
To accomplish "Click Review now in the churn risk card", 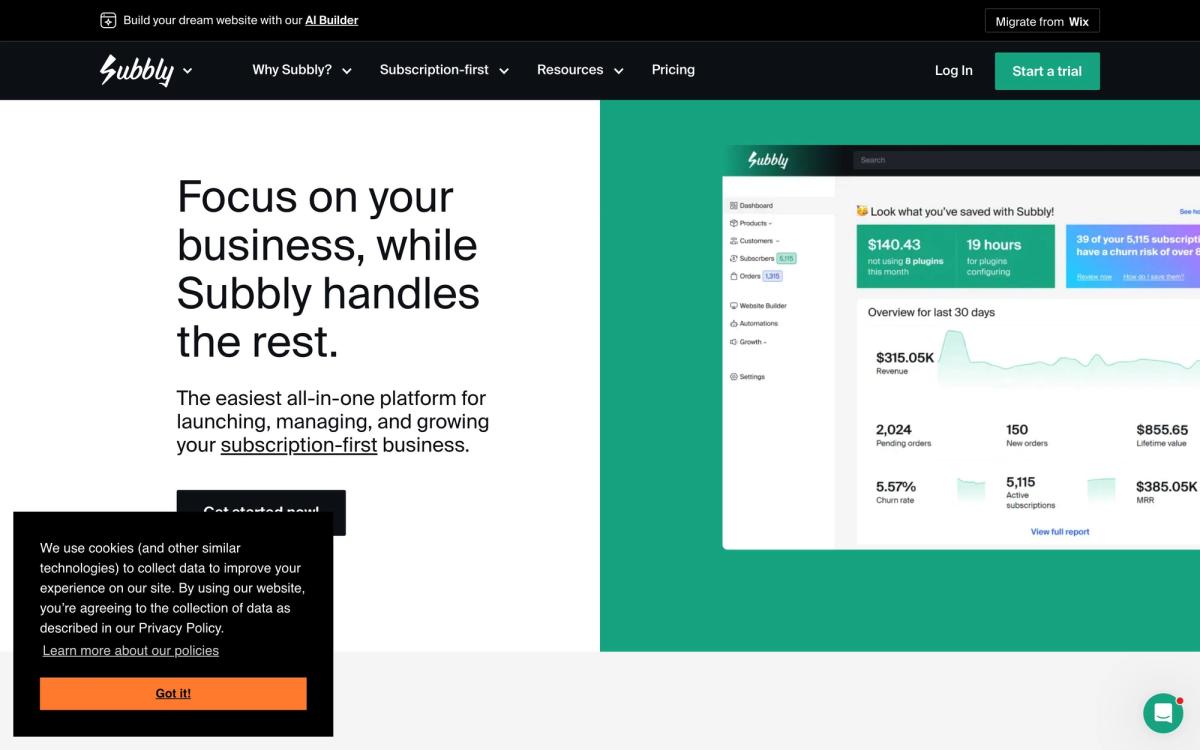I will click(x=1094, y=277).
